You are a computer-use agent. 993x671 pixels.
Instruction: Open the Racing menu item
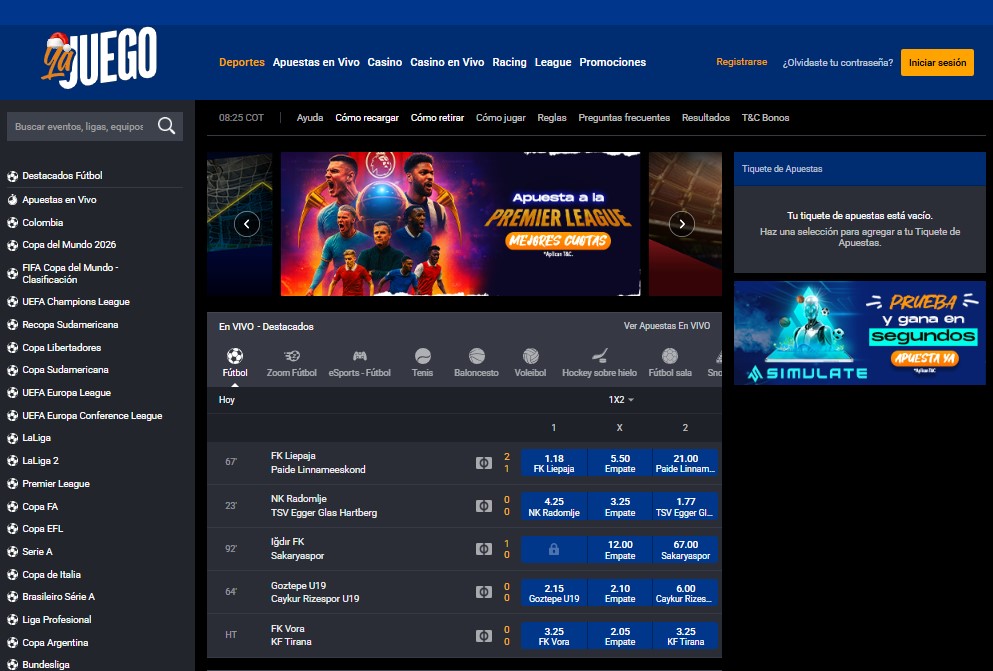510,62
